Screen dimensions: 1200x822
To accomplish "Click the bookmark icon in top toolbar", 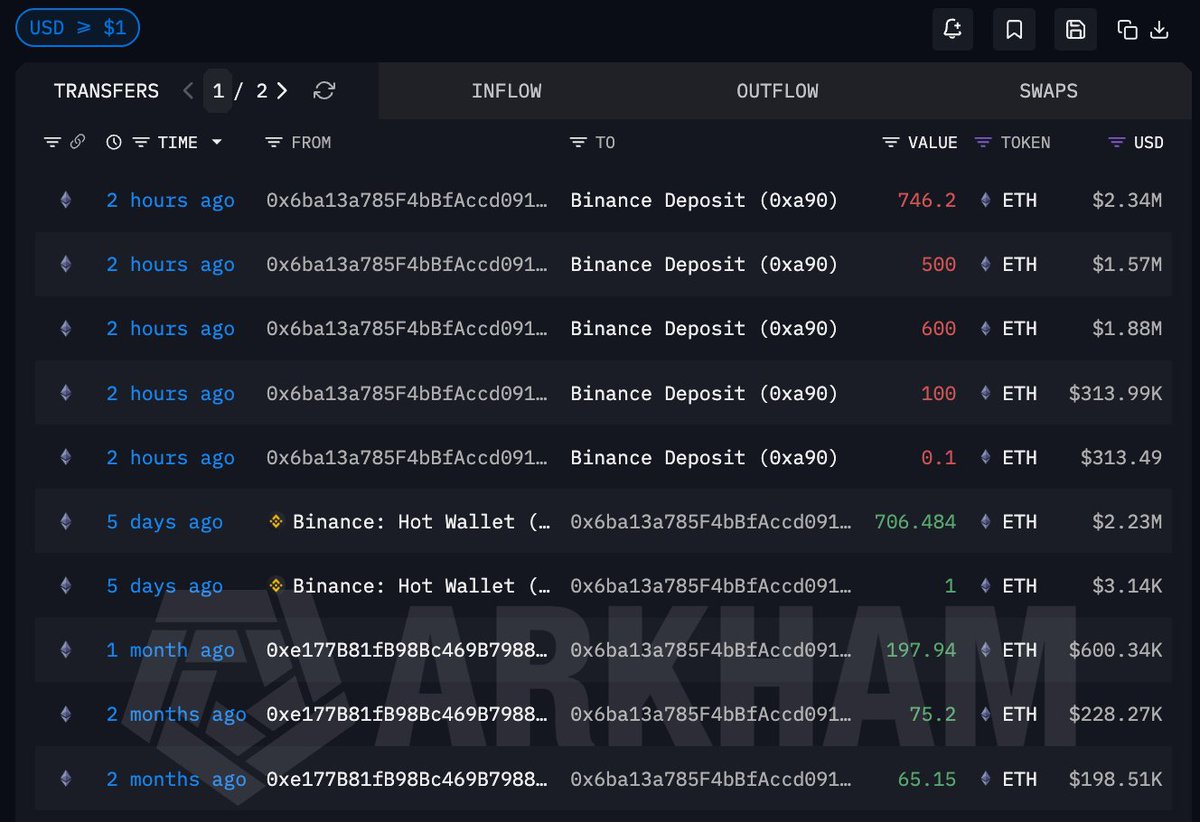I will pos(1014,29).
